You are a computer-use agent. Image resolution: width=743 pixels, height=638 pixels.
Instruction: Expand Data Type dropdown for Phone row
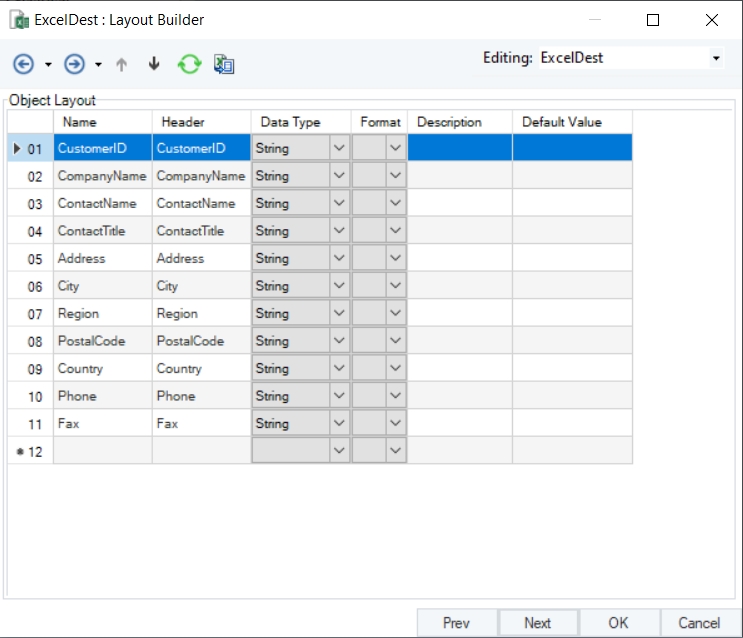tap(339, 396)
